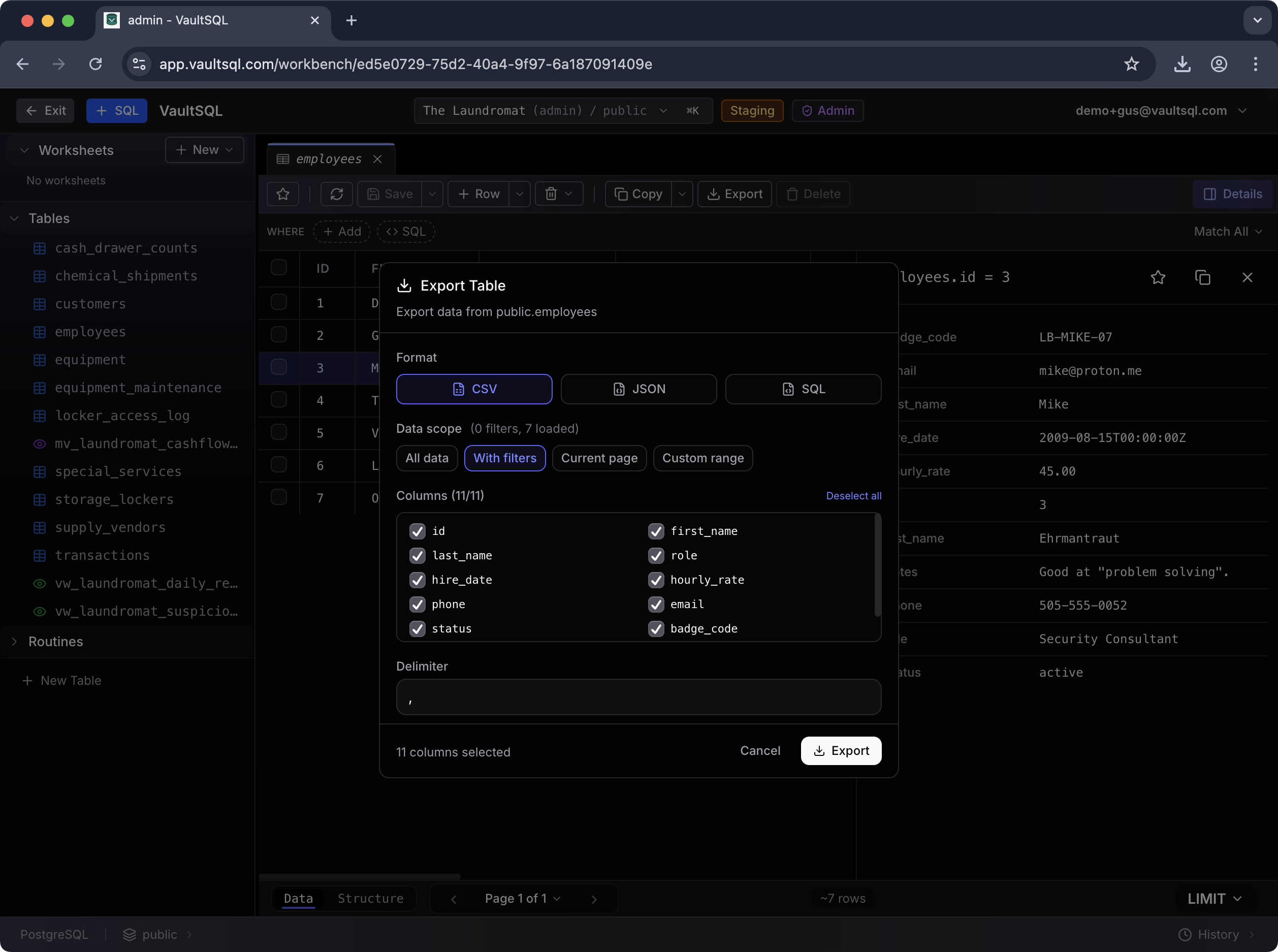Open History in the status bar
The width and height of the screenshot is (1278, 952).
[x=1216, y=935]
